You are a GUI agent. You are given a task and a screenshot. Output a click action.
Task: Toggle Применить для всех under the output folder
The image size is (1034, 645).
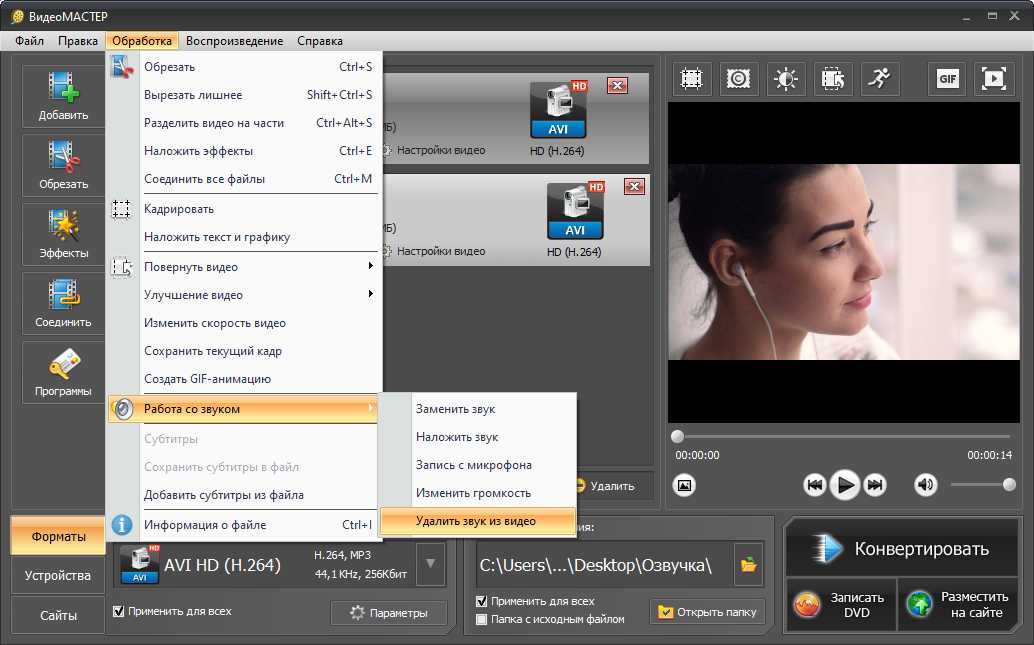[481, 601]
